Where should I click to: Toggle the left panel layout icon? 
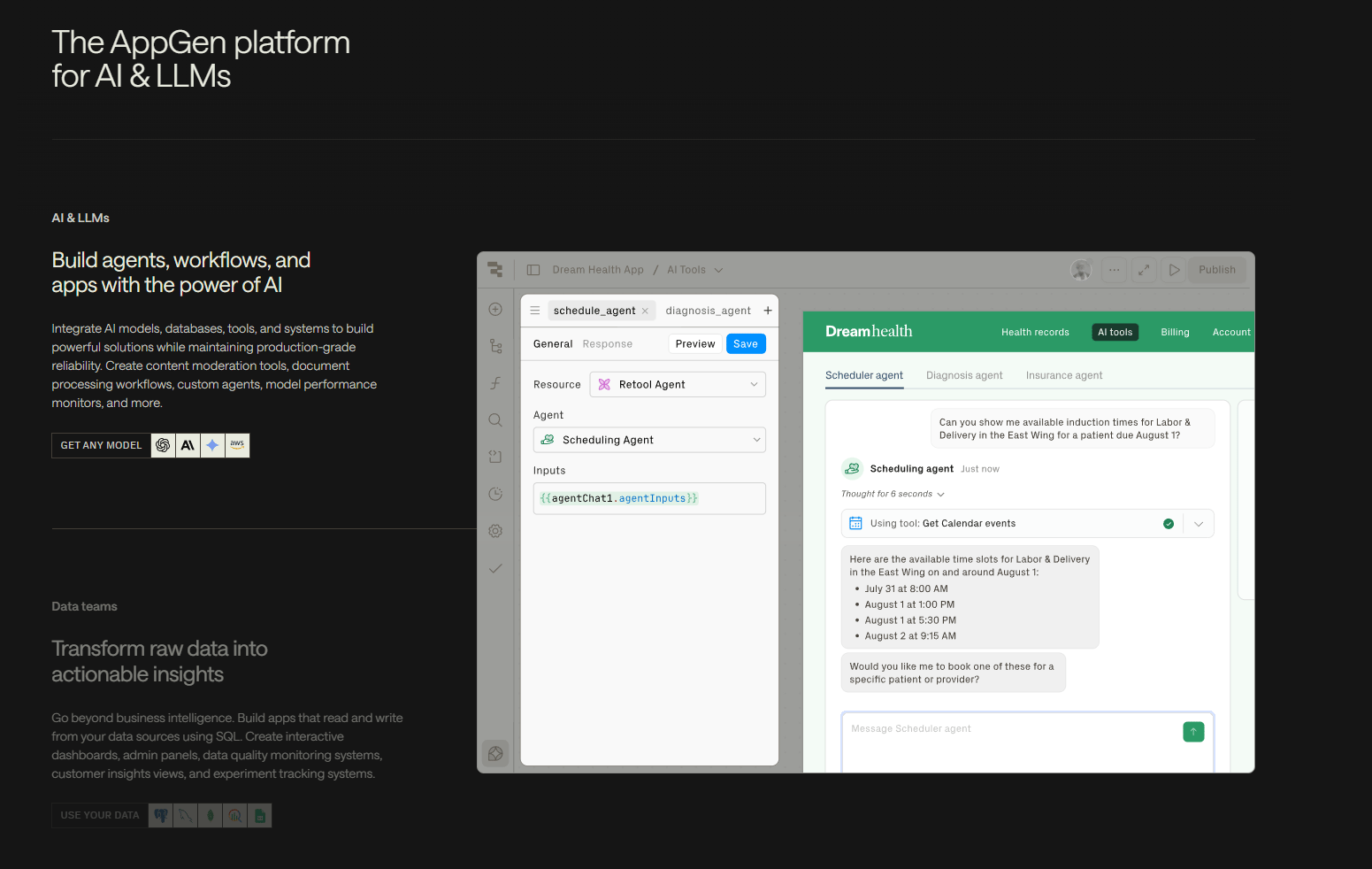point(533,270)
